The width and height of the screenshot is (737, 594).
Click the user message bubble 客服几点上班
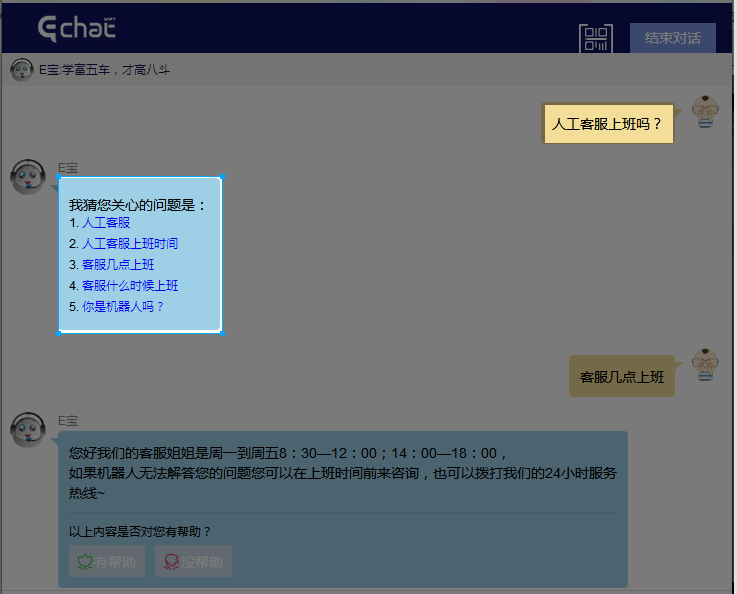tap(621, 376)
